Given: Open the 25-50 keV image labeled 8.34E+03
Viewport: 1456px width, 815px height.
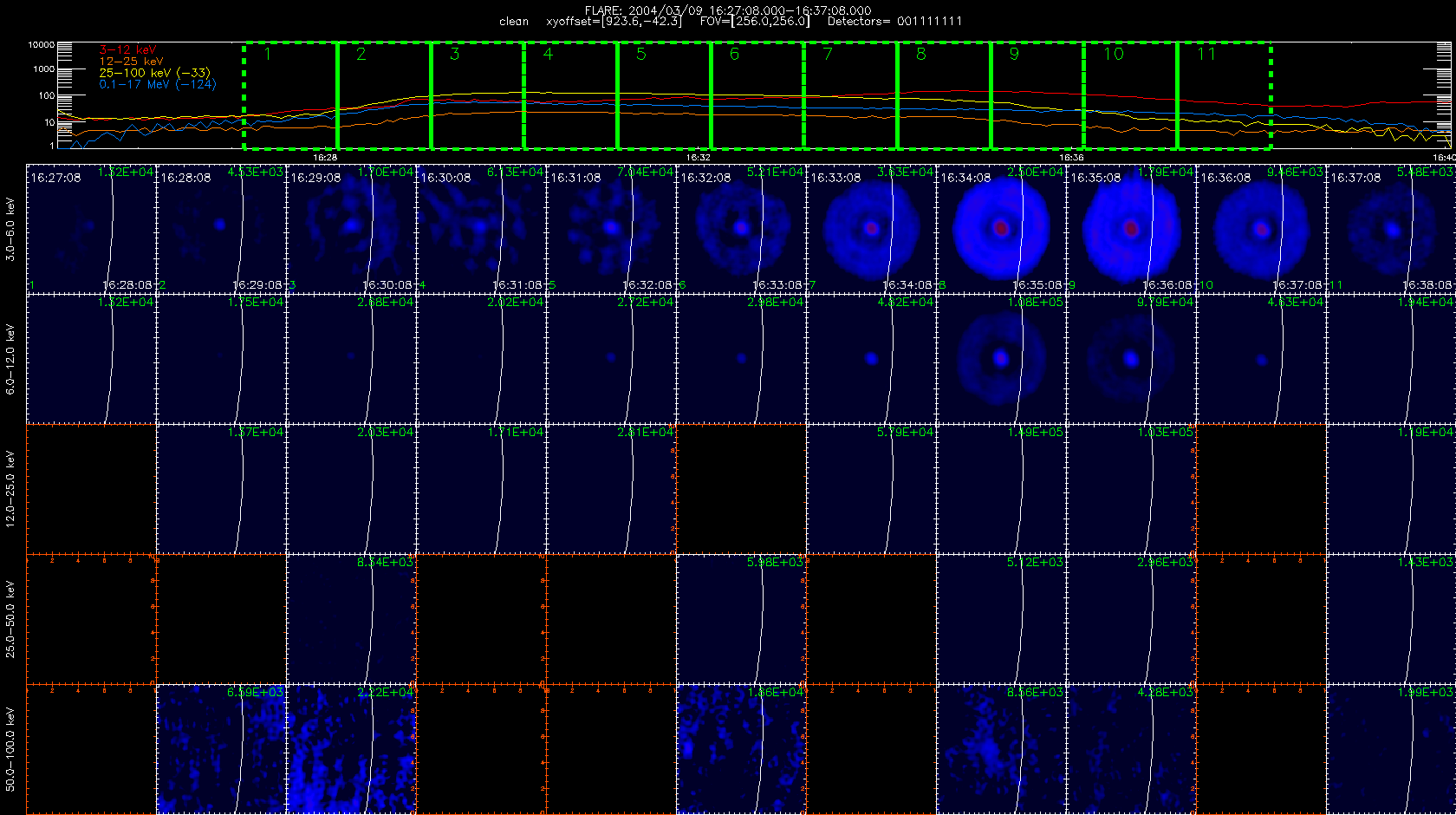Looking at the screenshot, I should (x=352, y=619).
